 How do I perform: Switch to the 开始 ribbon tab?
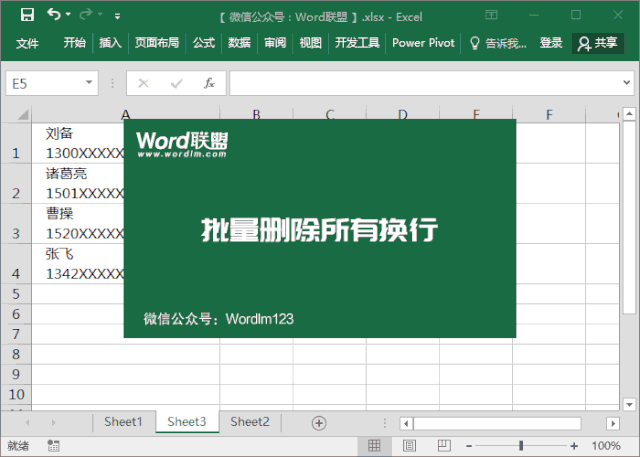pyautogui.click(x=75, y=43)
